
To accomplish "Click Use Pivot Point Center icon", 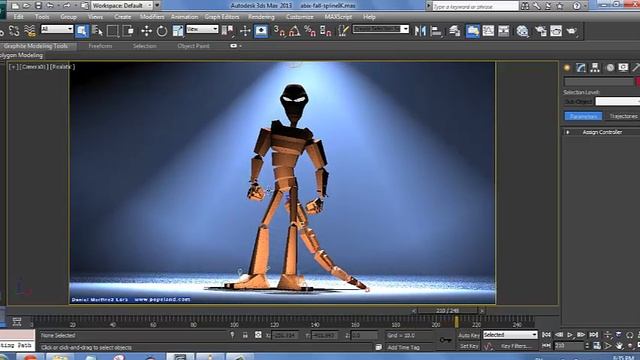I will 227,31.
